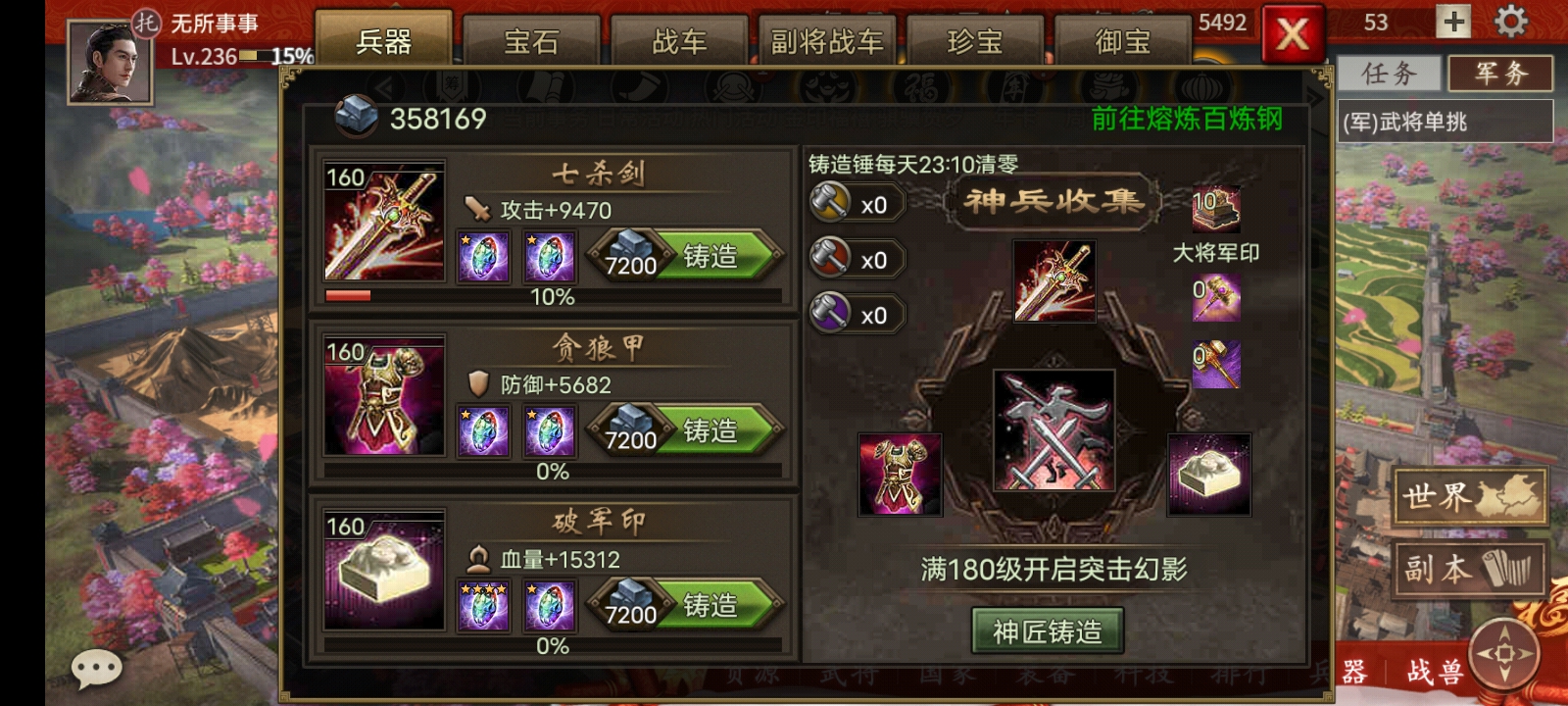
Task: Click the 神匠铸造 button
Action: pyautogui.click(x=1048, y=631)
